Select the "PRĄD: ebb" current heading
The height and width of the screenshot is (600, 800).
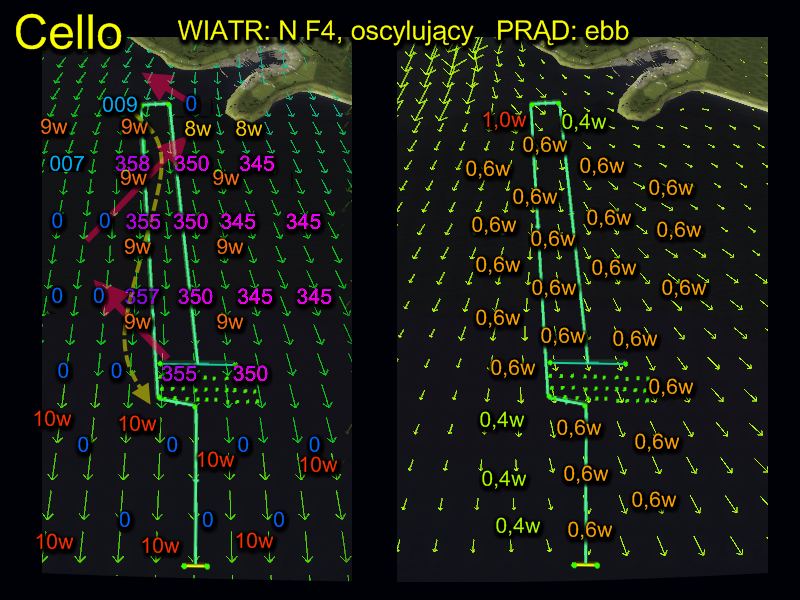563,30
